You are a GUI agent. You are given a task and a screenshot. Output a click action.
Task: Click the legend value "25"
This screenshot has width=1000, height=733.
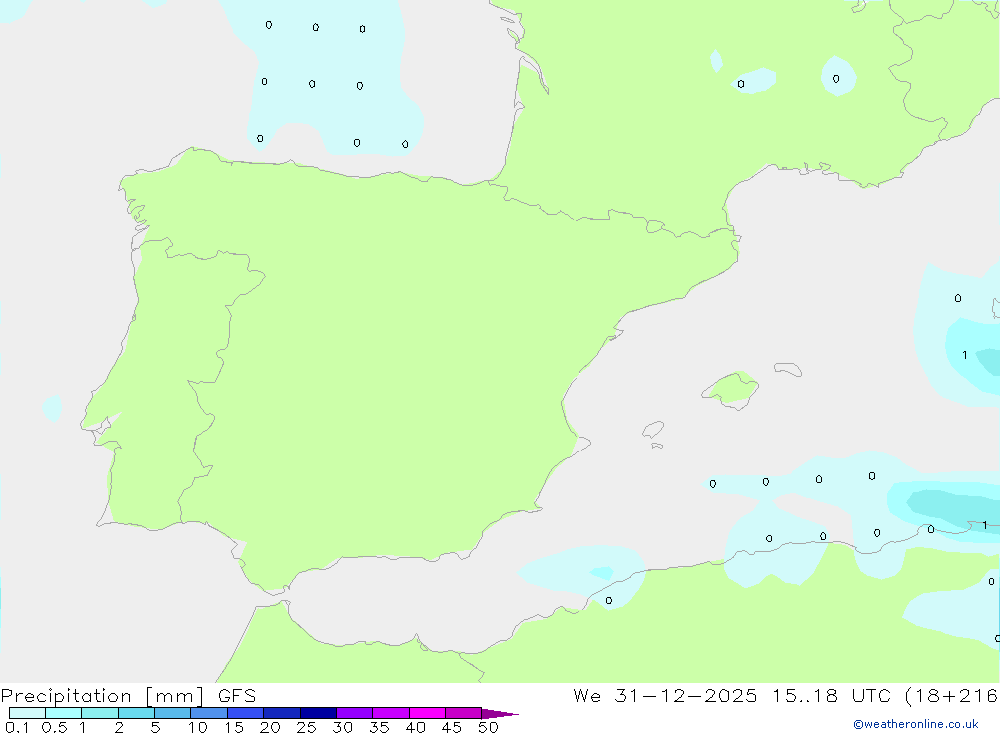(307, 727)
